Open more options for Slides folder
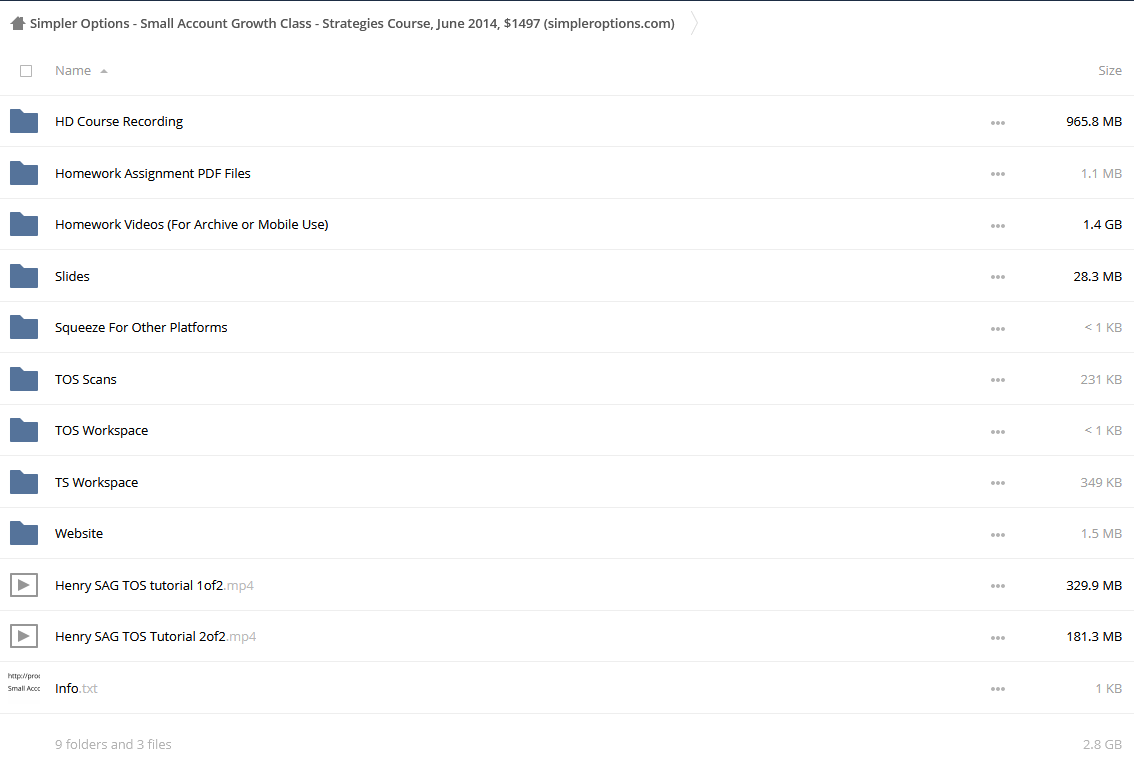This screenshot has width=1134, height=772. pos(997,277)
